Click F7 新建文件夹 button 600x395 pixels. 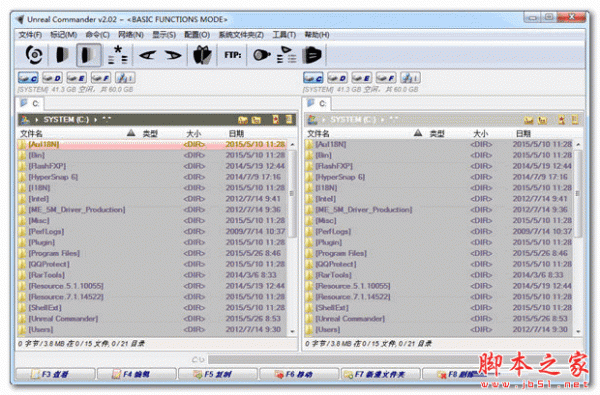(380, 374)
